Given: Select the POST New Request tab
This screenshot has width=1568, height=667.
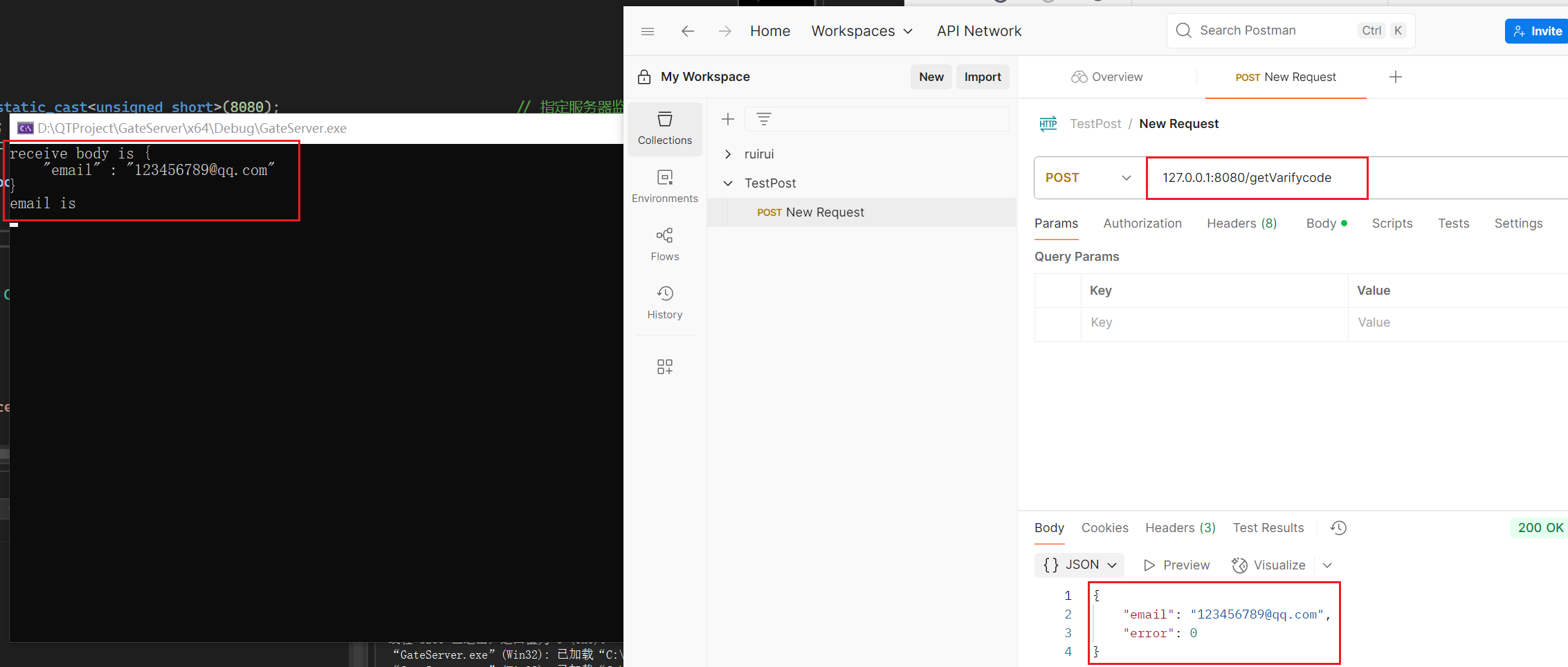Looking at the screenshot, I should [1286, 77].
